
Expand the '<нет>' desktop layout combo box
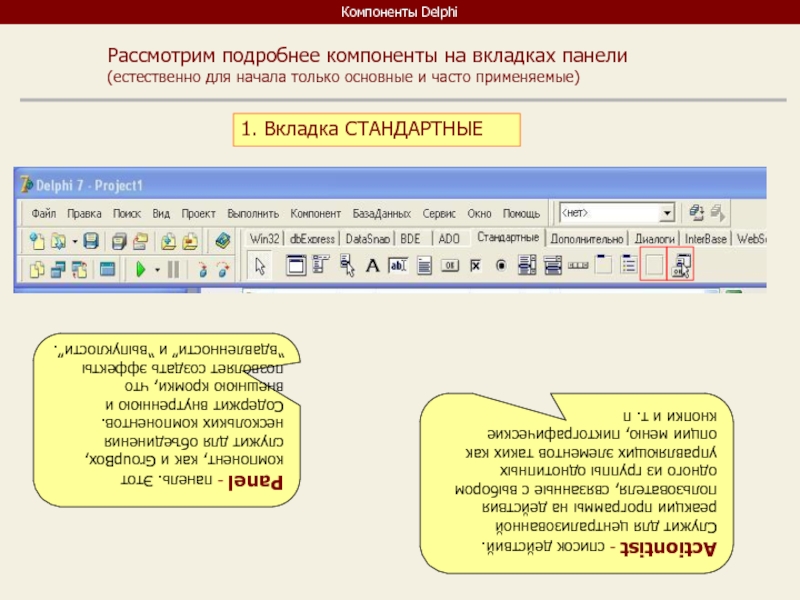(666, 213)
